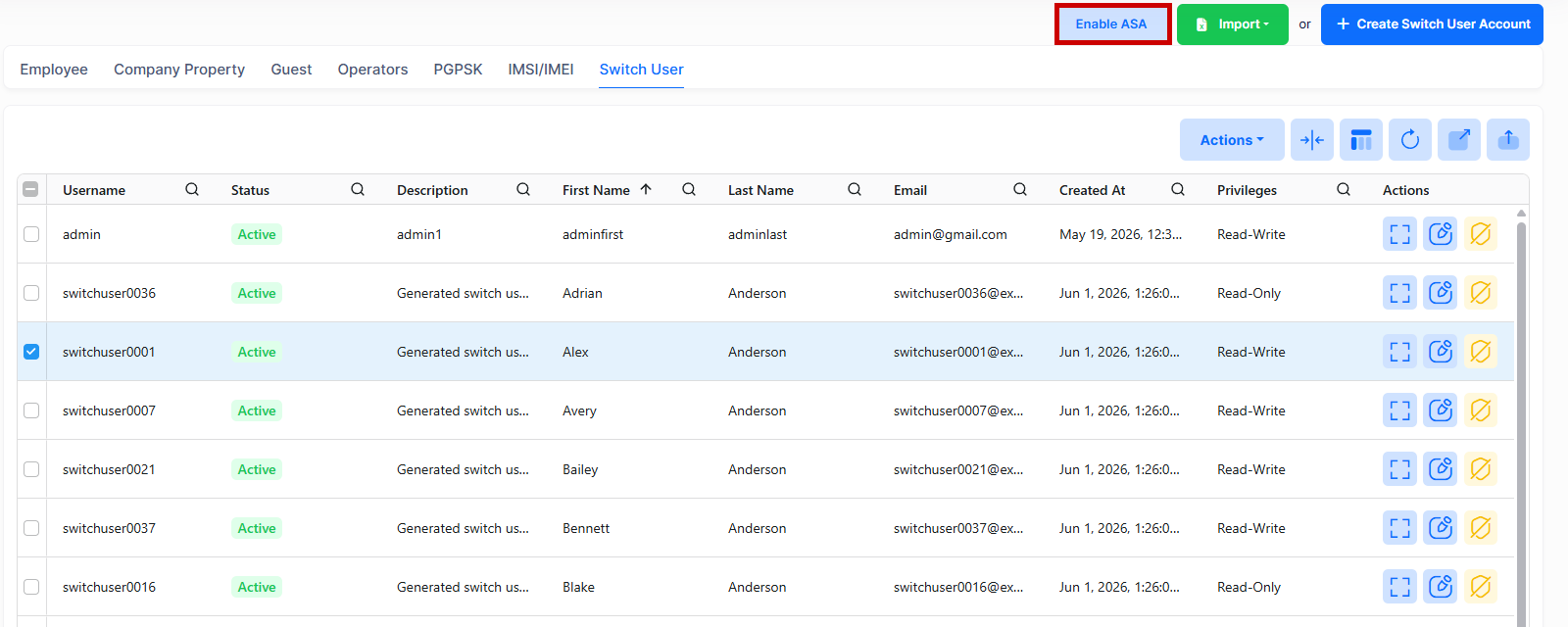Image resolution: width=1568 pixels, height=627 pixels.
Task: Toggle First Name ascending sort arrow
Action: click(646, 189)
